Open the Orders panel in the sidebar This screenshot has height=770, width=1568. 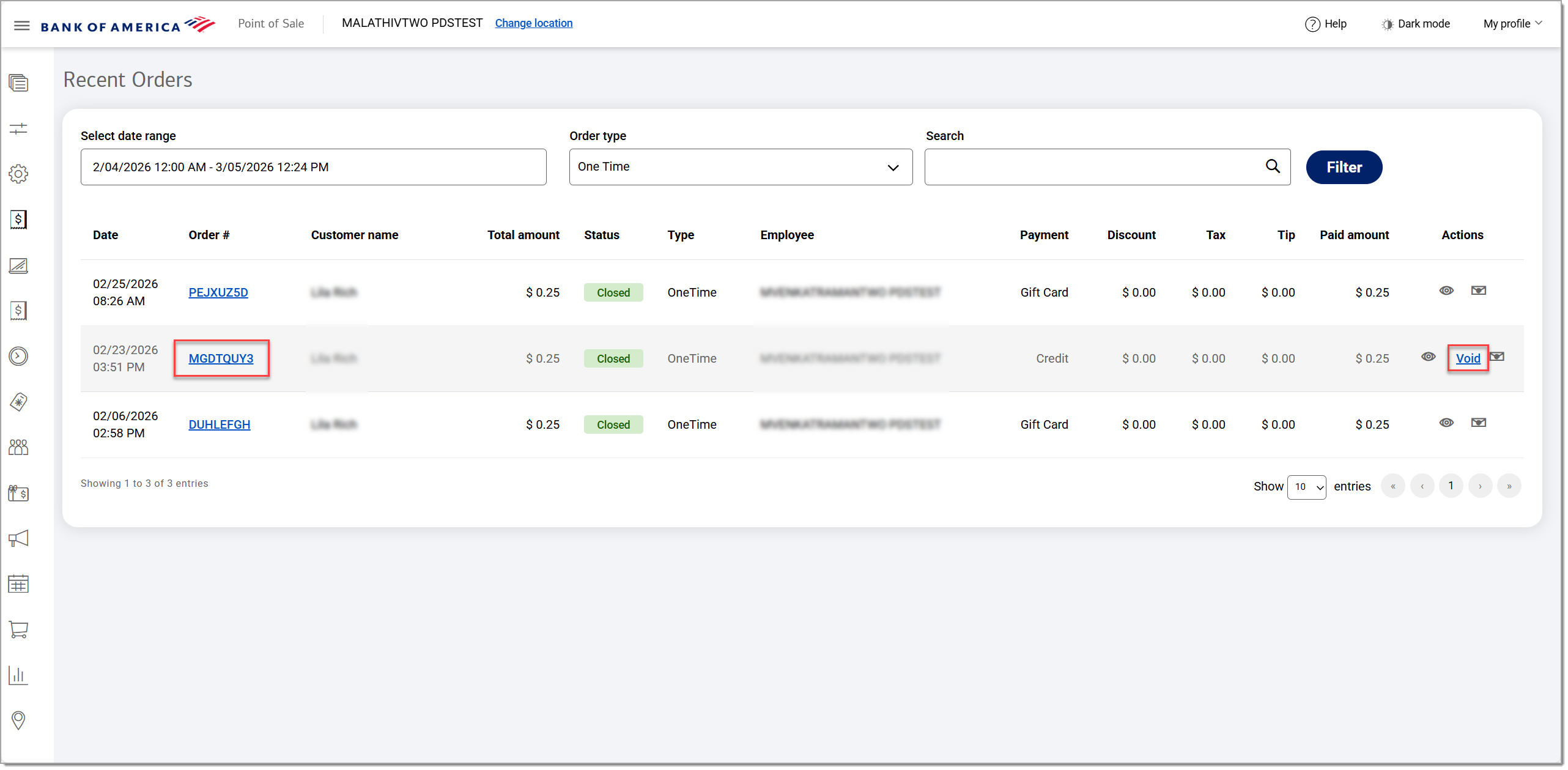(x=18, y=83)
